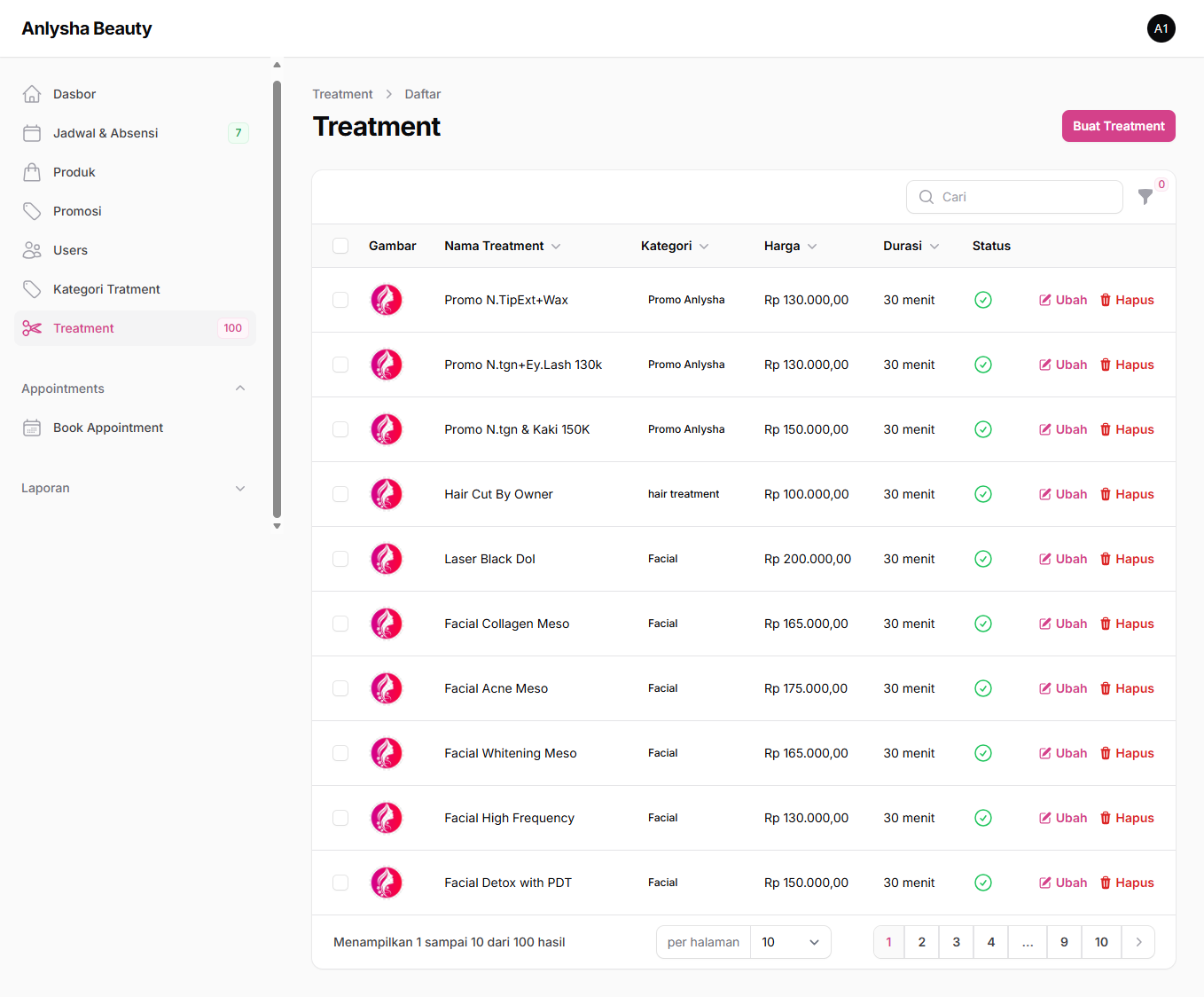Open Dasbor via the home icon
Screen dimensions: 1204x997
pyautogui.click(x=32, y=94)
